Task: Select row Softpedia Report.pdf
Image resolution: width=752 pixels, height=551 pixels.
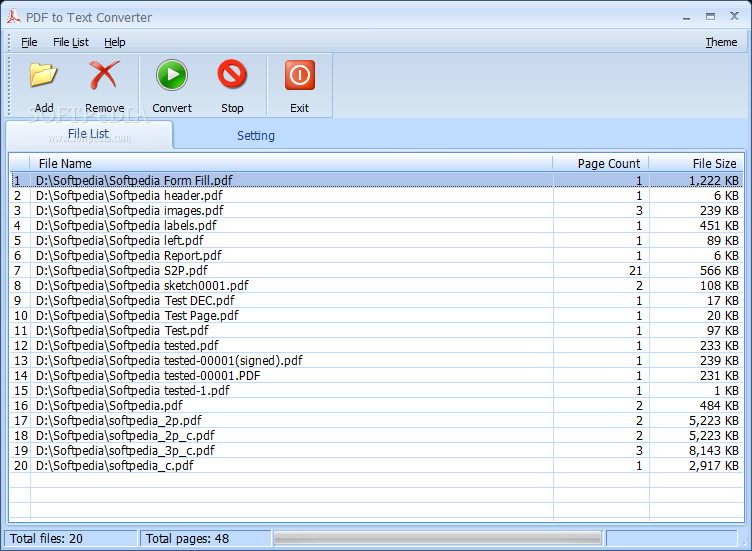Action: pos(376,256)
